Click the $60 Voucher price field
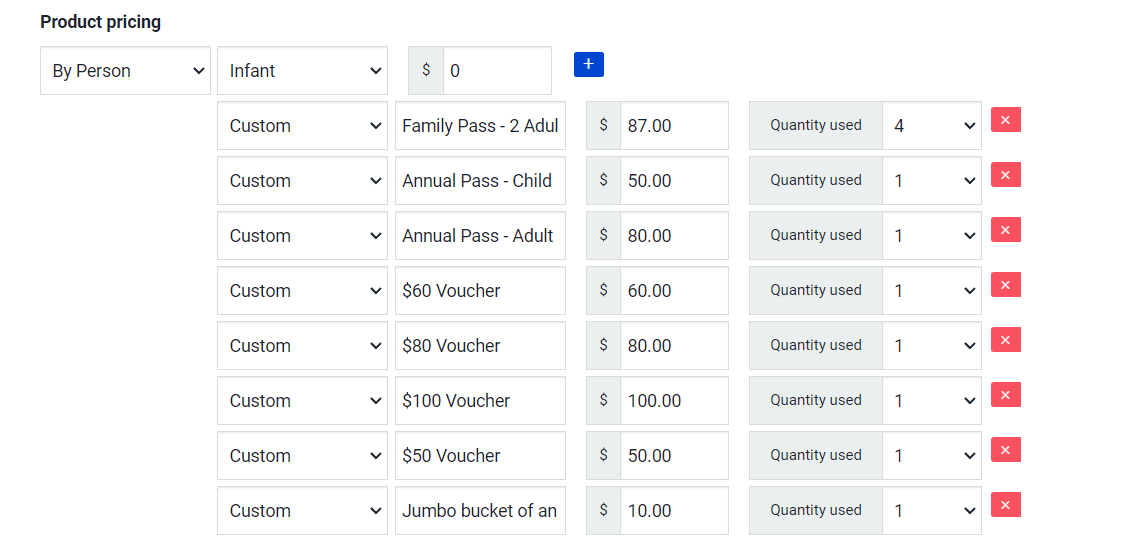Image resolution: width=1131 pixels, height=536 pixels. point(673,291)
